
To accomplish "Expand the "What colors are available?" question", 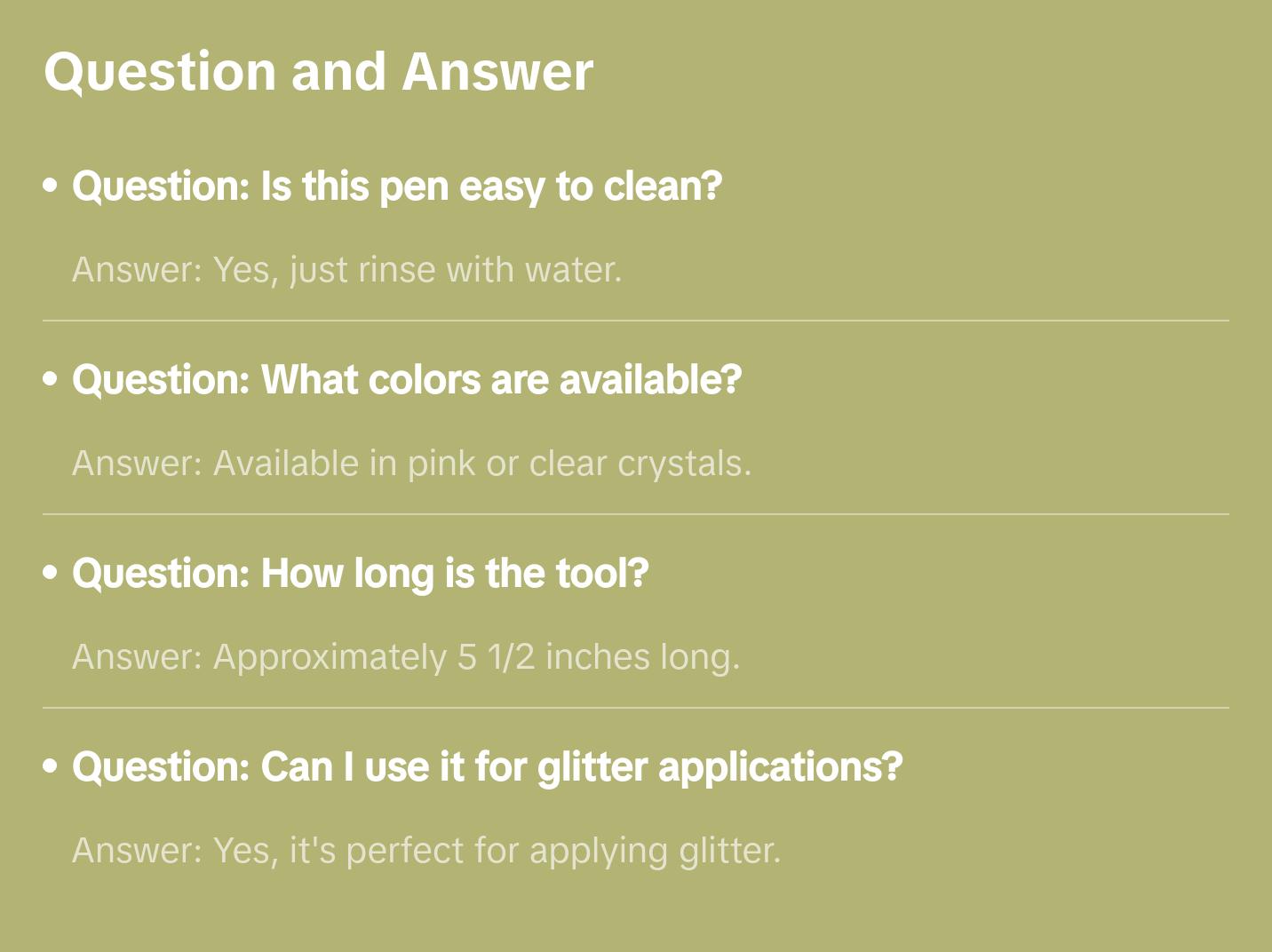I will pos(407,380).
